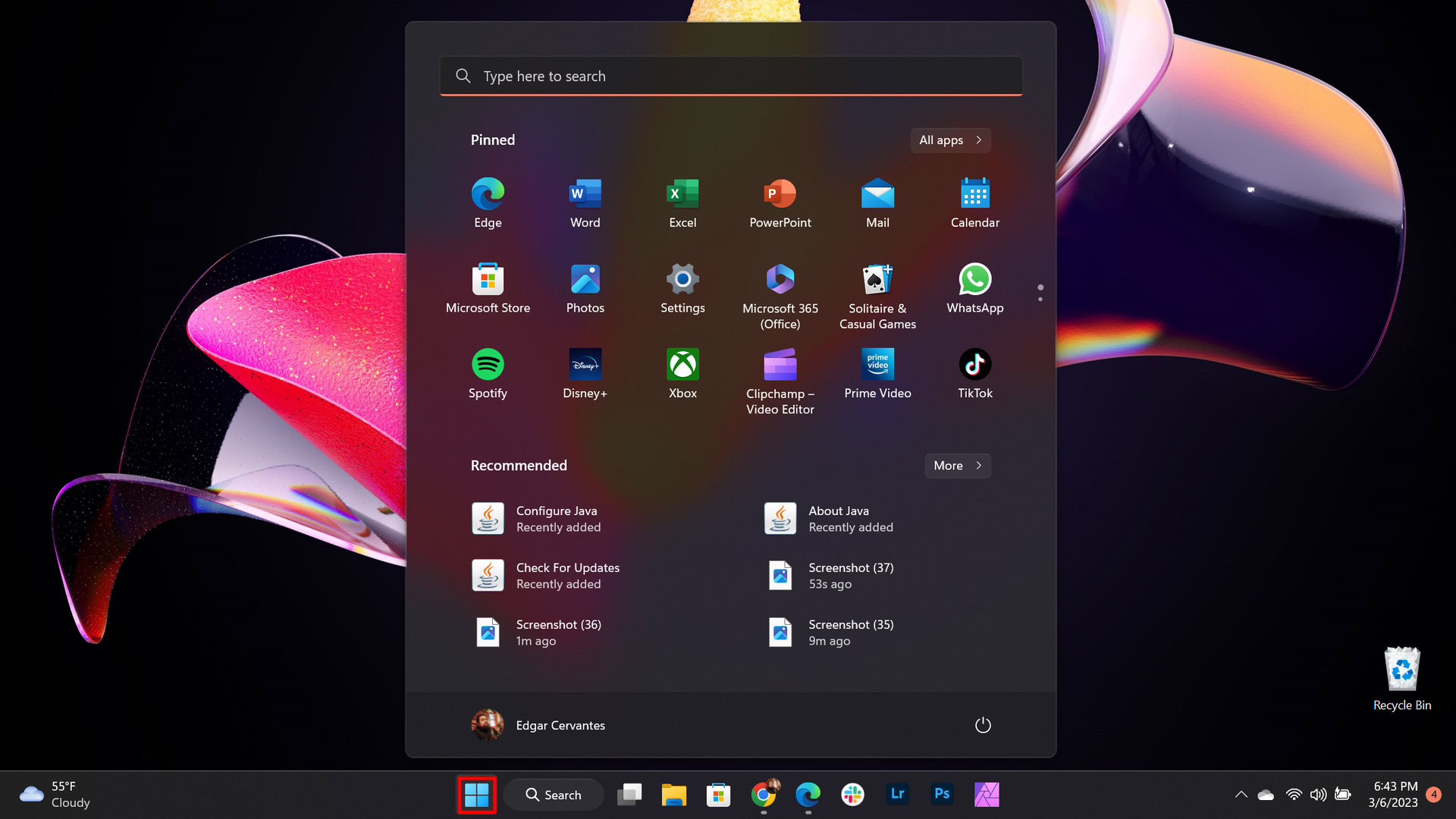Open File Explorer from taskbar
This screenshot has width=1456, height=819.
point(673,793)
